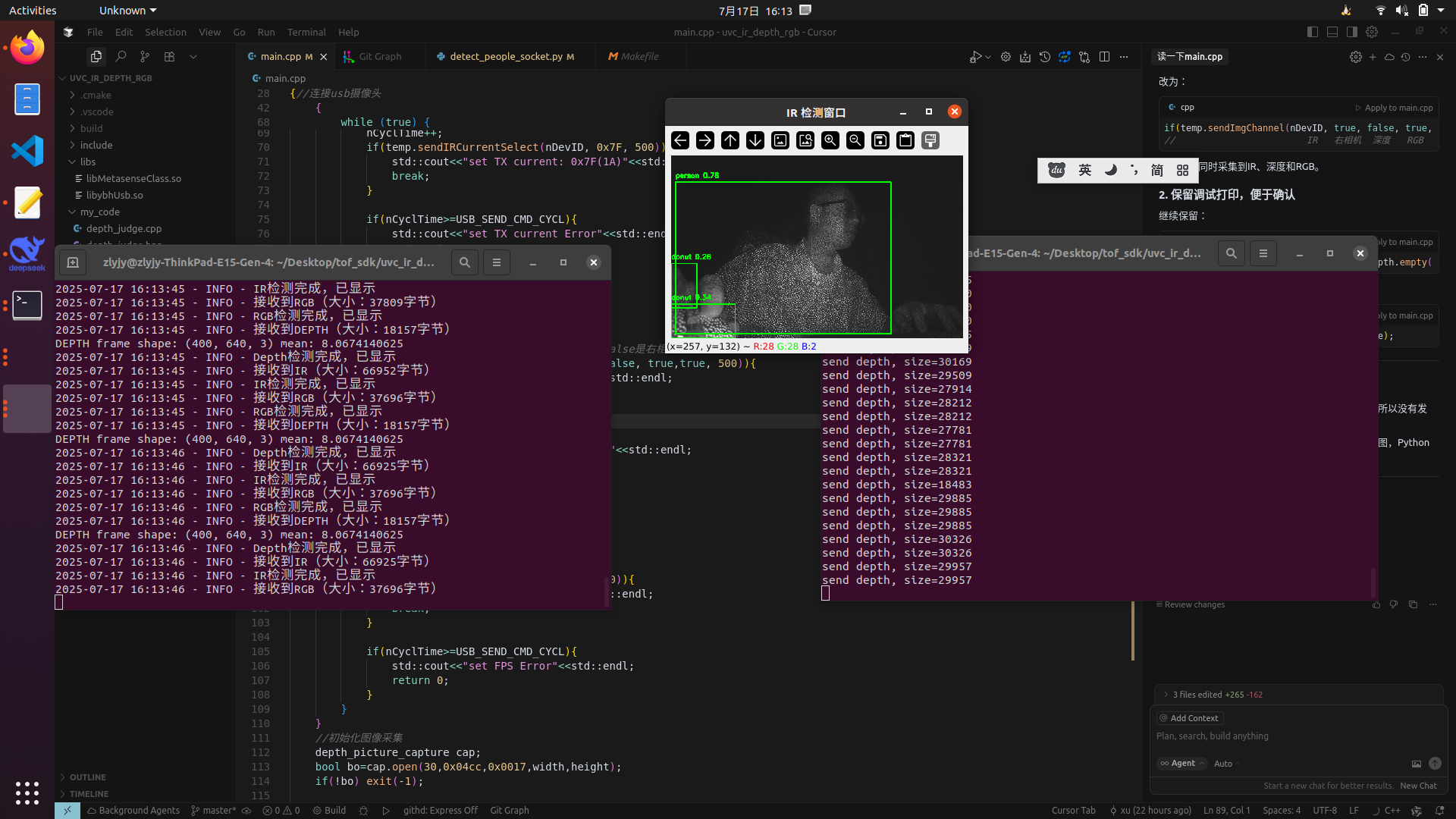Toggle the primary side bar layout
The image size is (1456, 819).
point(1313,32)
